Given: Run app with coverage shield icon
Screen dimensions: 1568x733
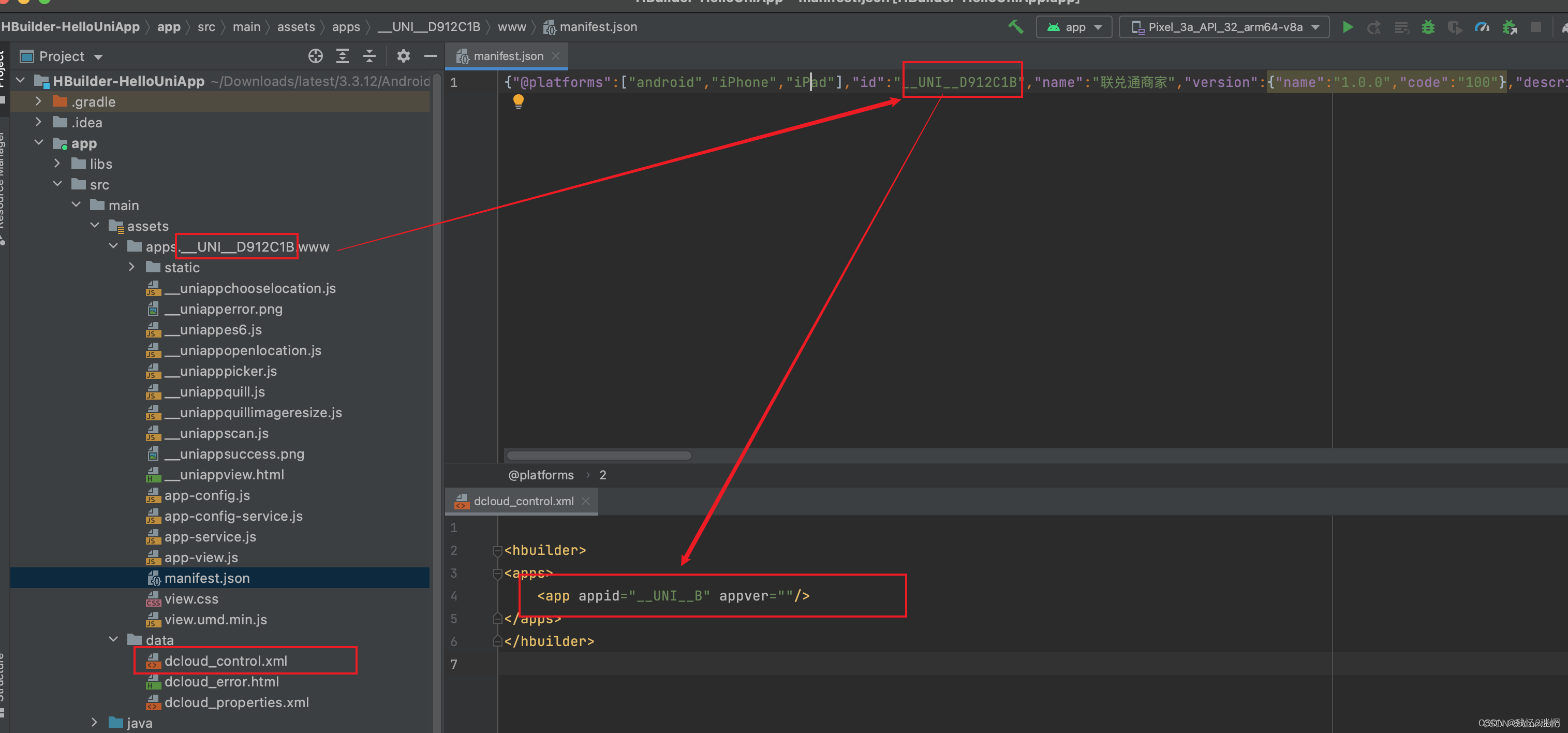Looking at the screenshot, I should click(x=1455, y=27).
